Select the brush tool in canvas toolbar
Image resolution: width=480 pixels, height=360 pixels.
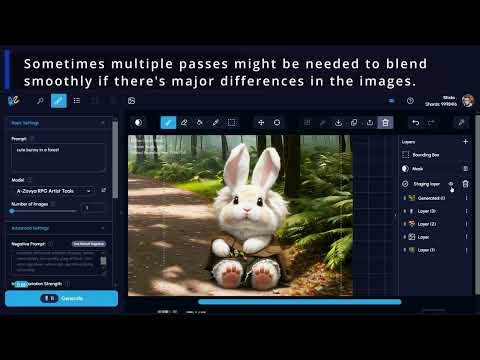point(168,123)
